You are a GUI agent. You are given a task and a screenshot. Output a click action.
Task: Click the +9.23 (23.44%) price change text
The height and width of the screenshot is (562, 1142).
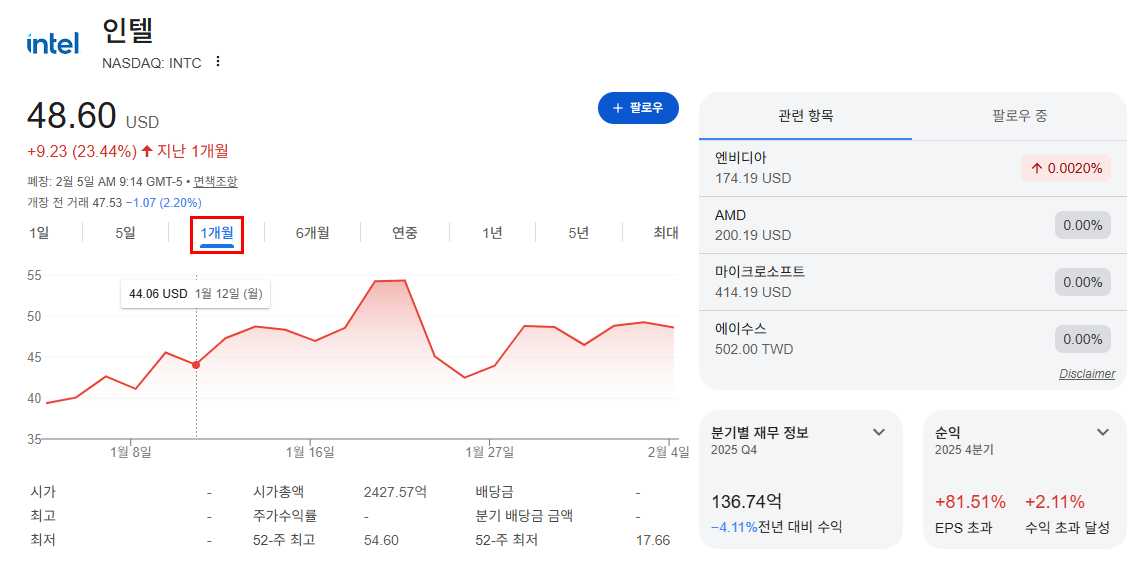point(82,151)
